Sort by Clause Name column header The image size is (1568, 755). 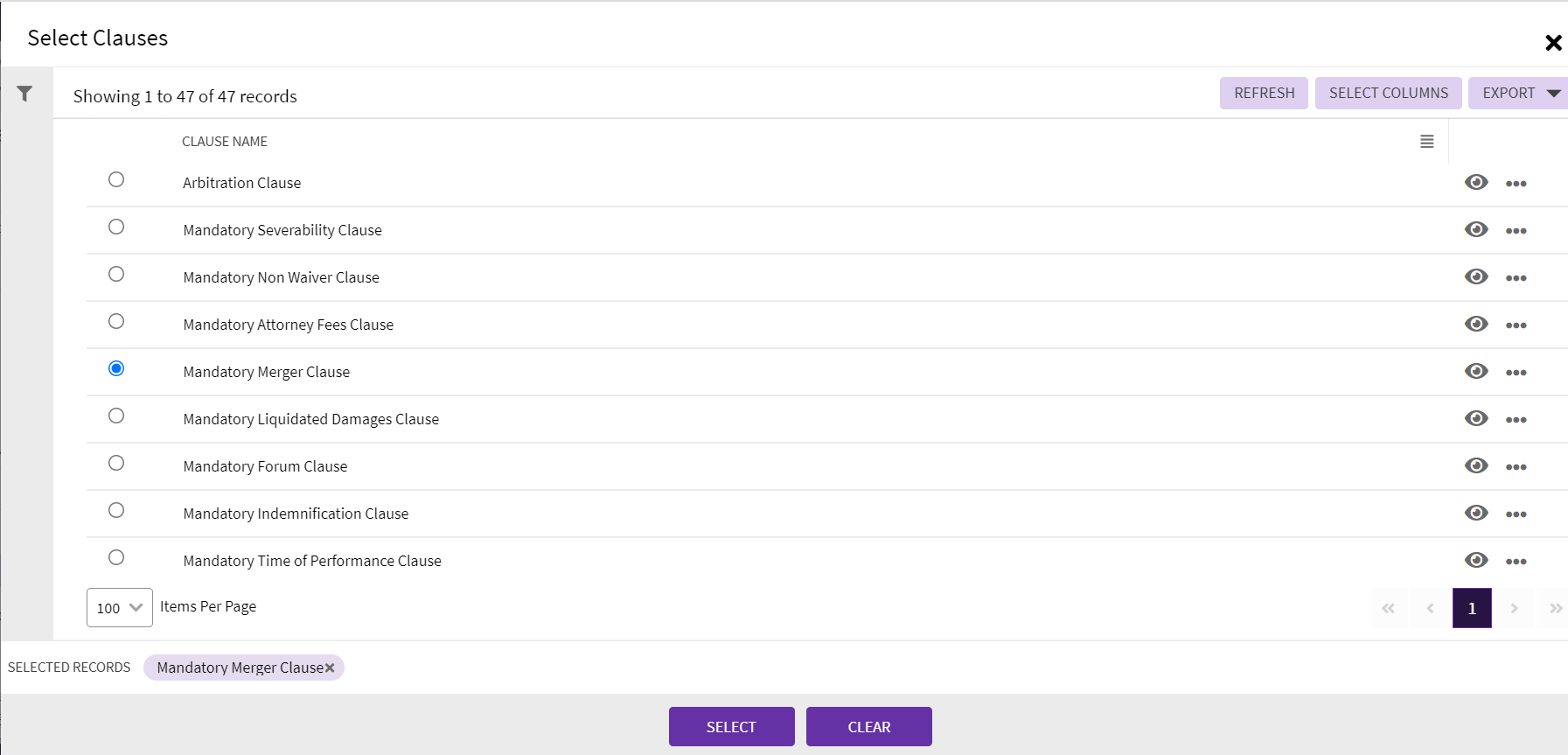(225, 142)
